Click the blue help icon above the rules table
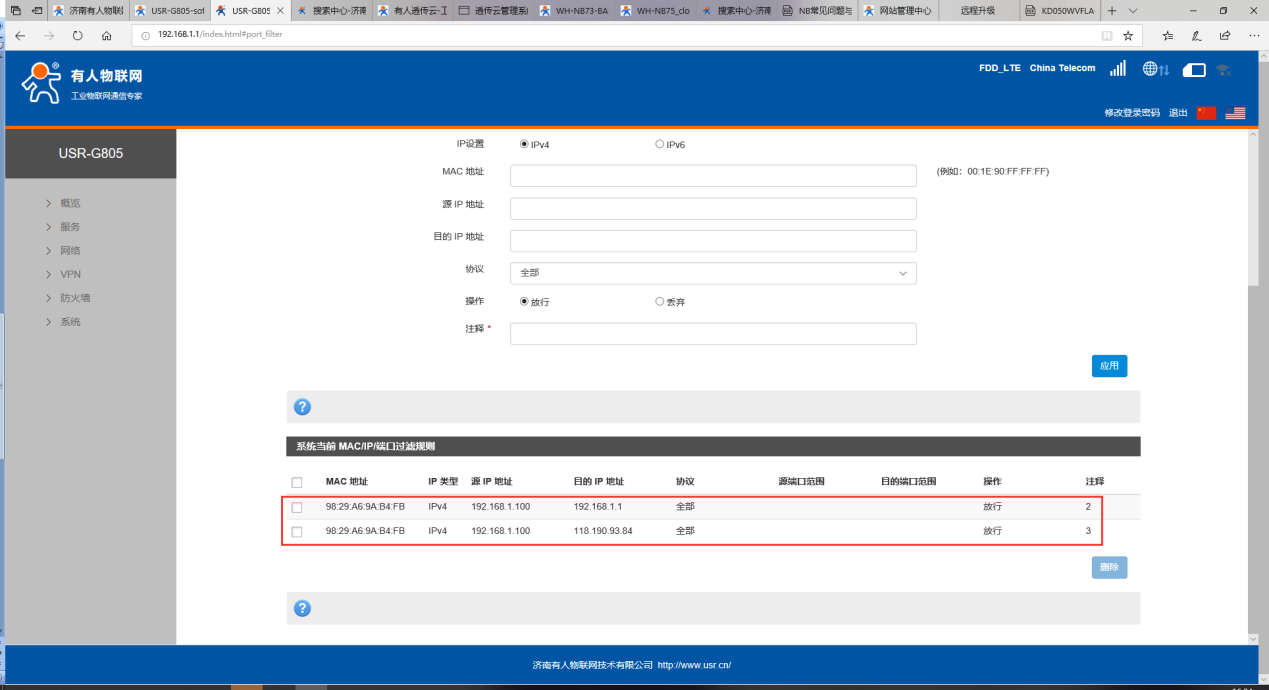1269x690 pixels. coord(302,407)
